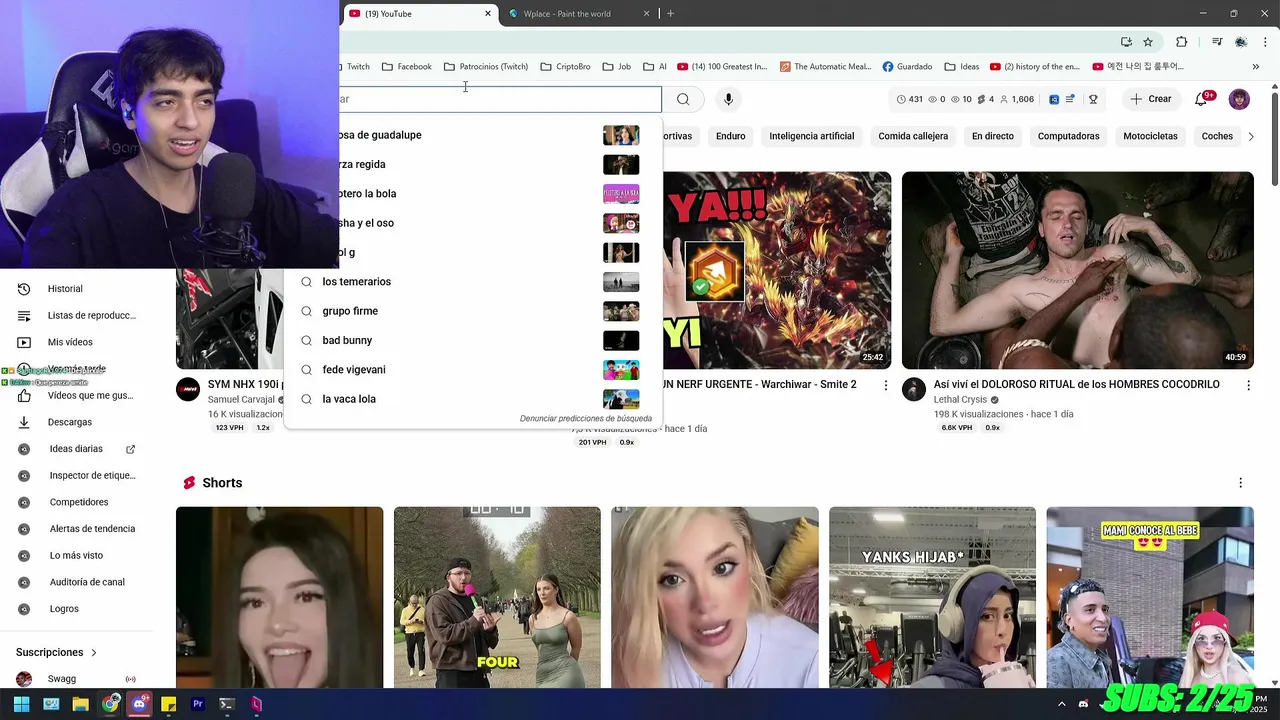Click the list icon in stats bar
The image size is (1280, 720).
1070,99
